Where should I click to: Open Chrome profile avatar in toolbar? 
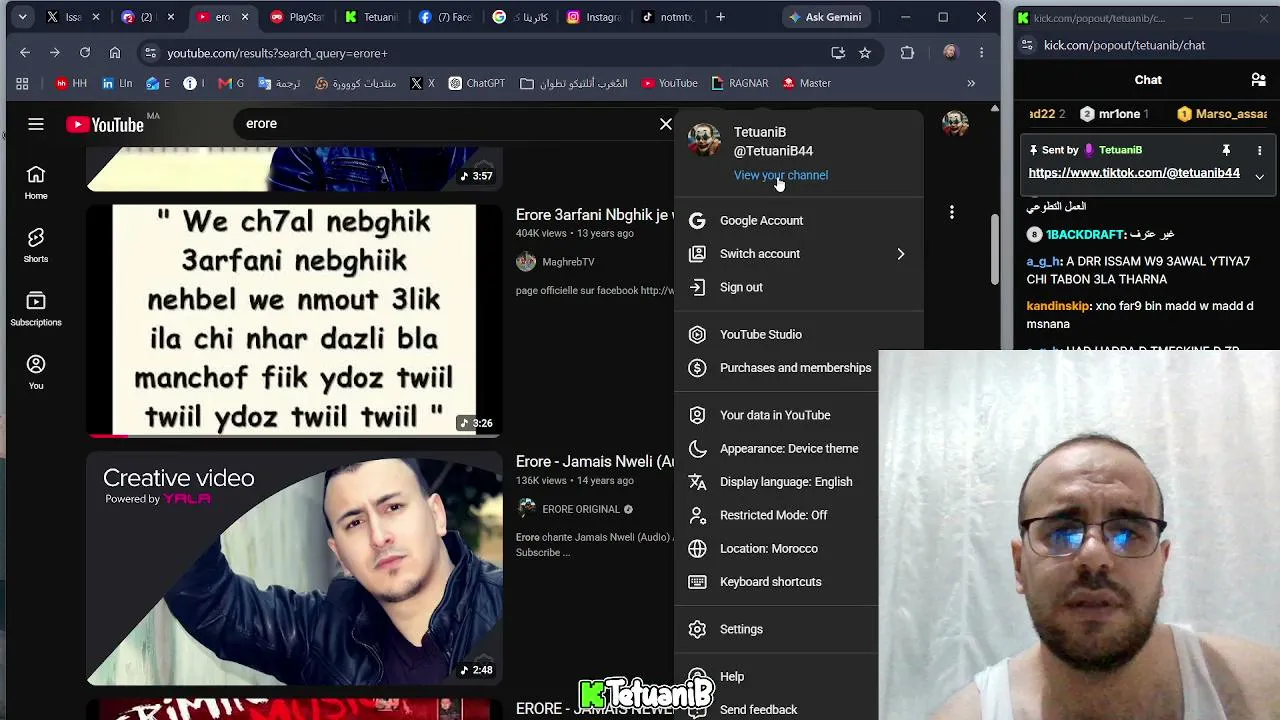[x=950, y=53]
